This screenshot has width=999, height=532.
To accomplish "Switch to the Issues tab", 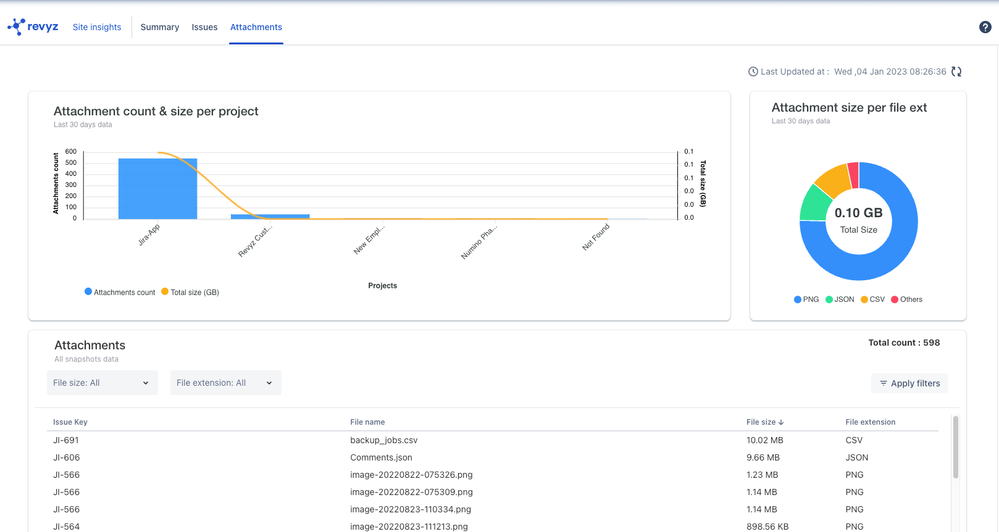I will [205, 27].
